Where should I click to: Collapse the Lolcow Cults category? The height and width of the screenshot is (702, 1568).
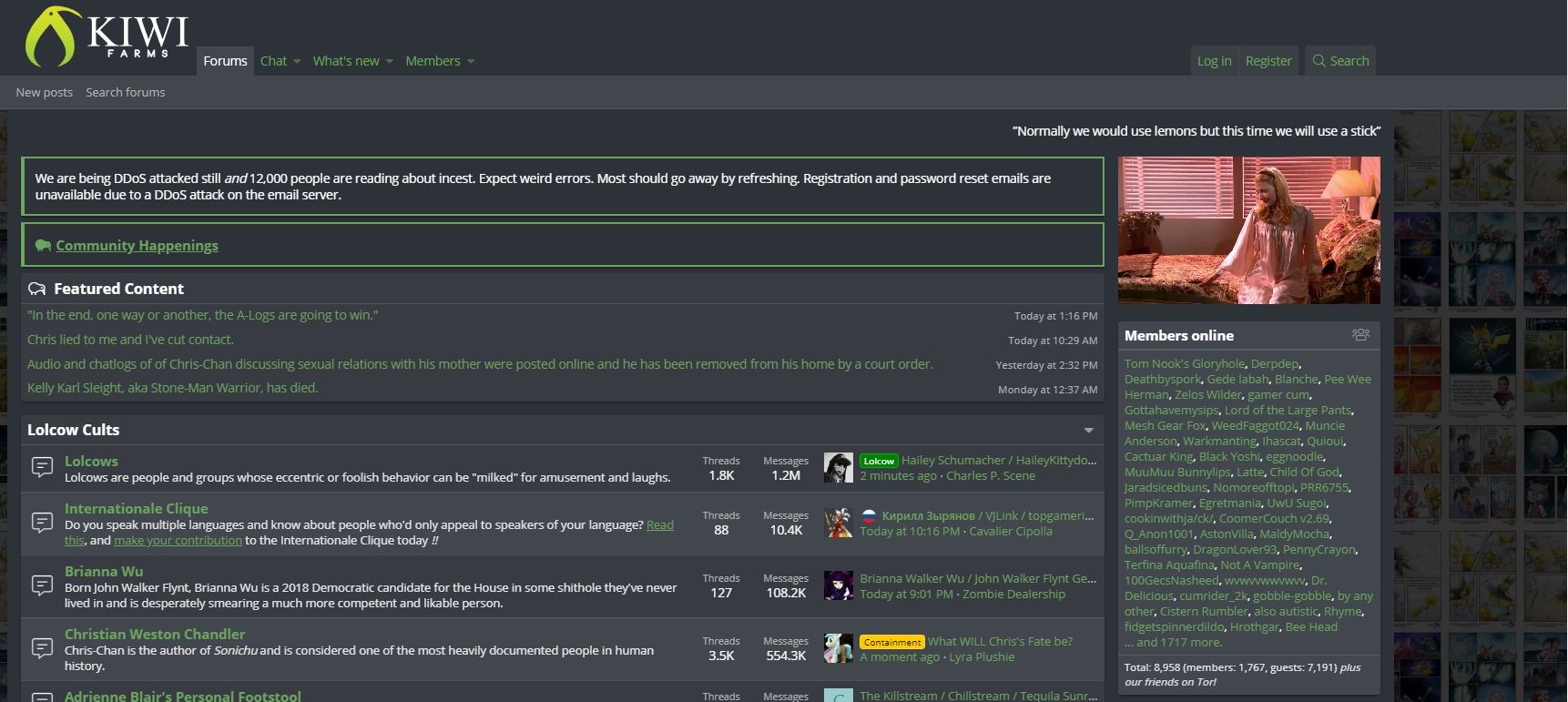click(x=1089, y=430)
